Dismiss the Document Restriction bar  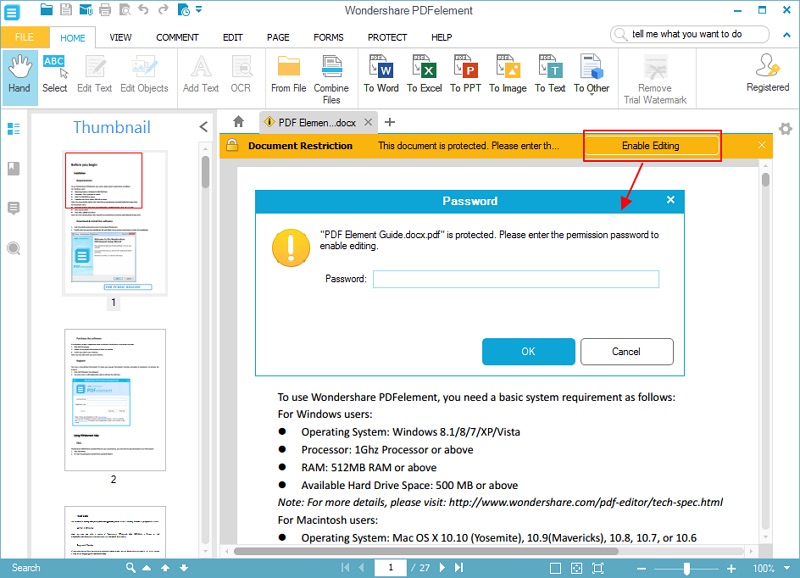click(761, 145)
